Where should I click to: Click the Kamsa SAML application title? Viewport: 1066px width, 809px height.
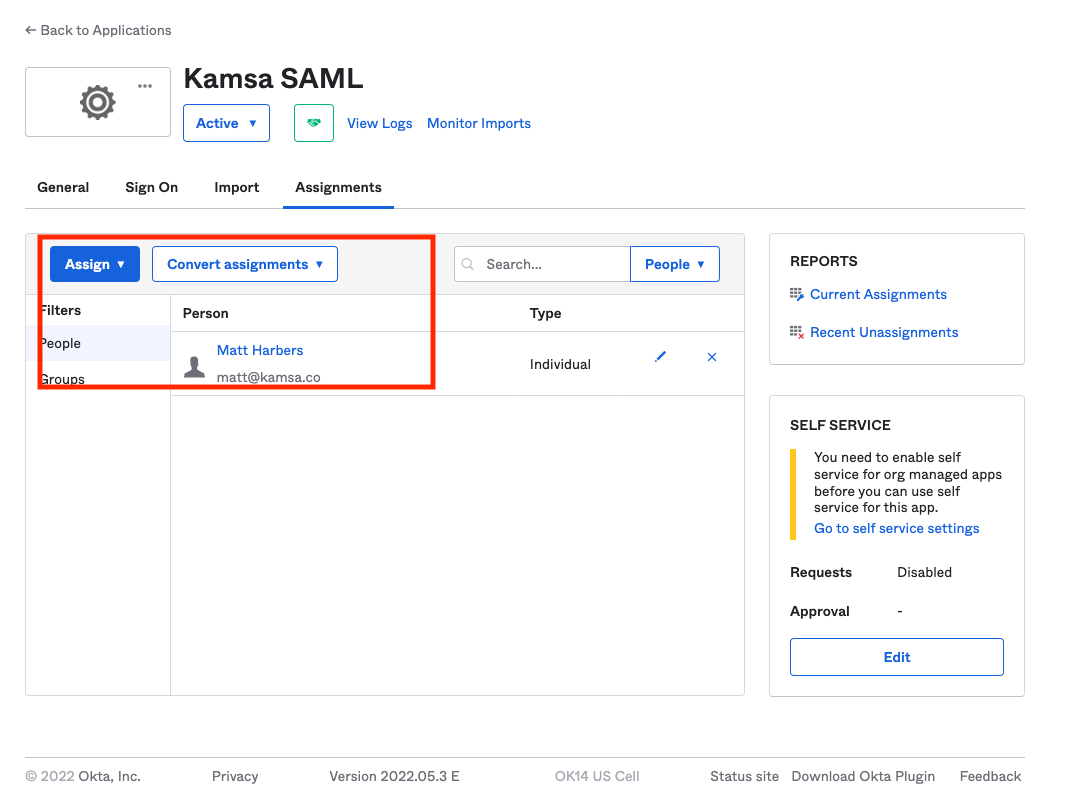pyautogui.click(x=273, y=78)
